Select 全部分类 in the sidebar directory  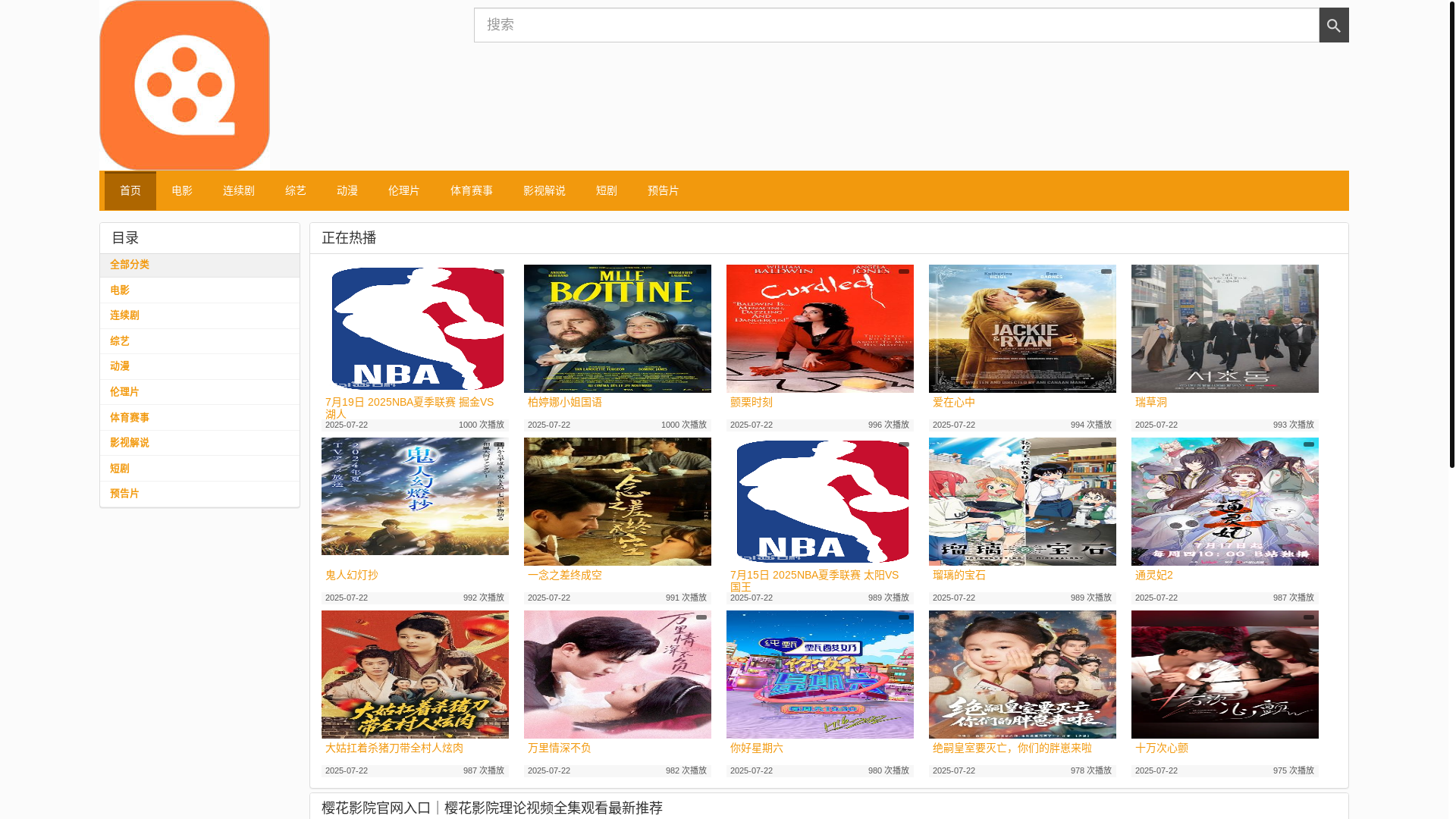(x=199, y=265)
